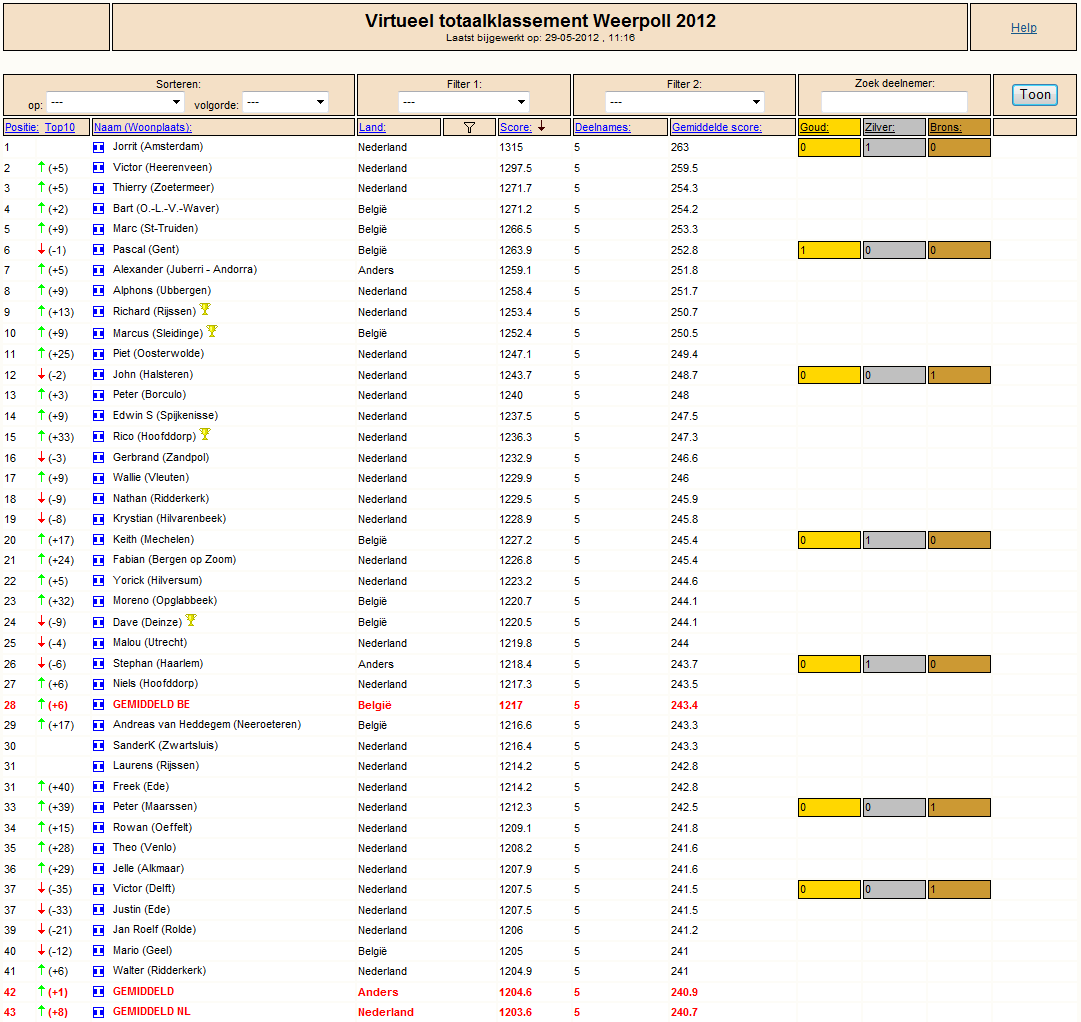Open the Filter 1 dropdown
Screen dimensions: 1081x1022
coord(463,102)
